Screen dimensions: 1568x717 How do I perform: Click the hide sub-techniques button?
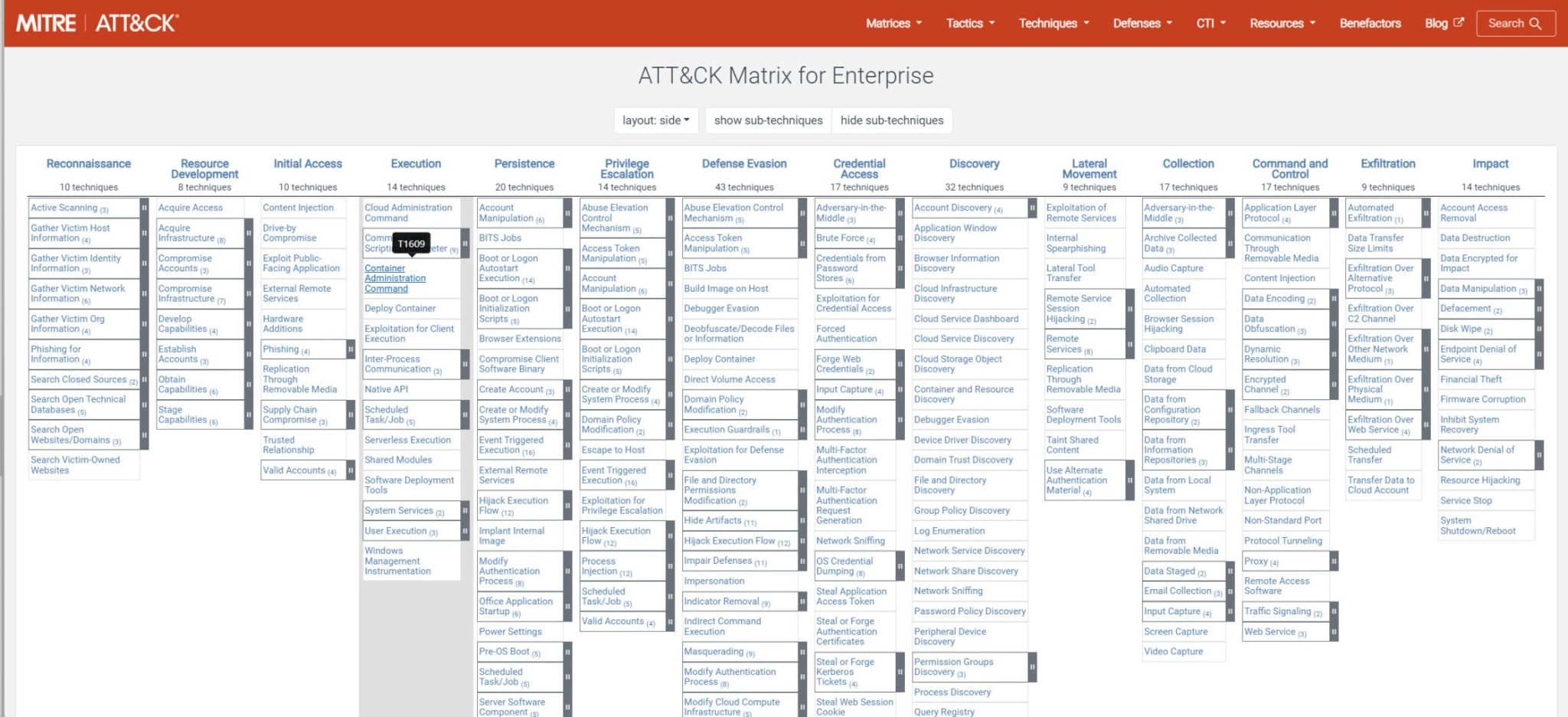coord(891,120)
